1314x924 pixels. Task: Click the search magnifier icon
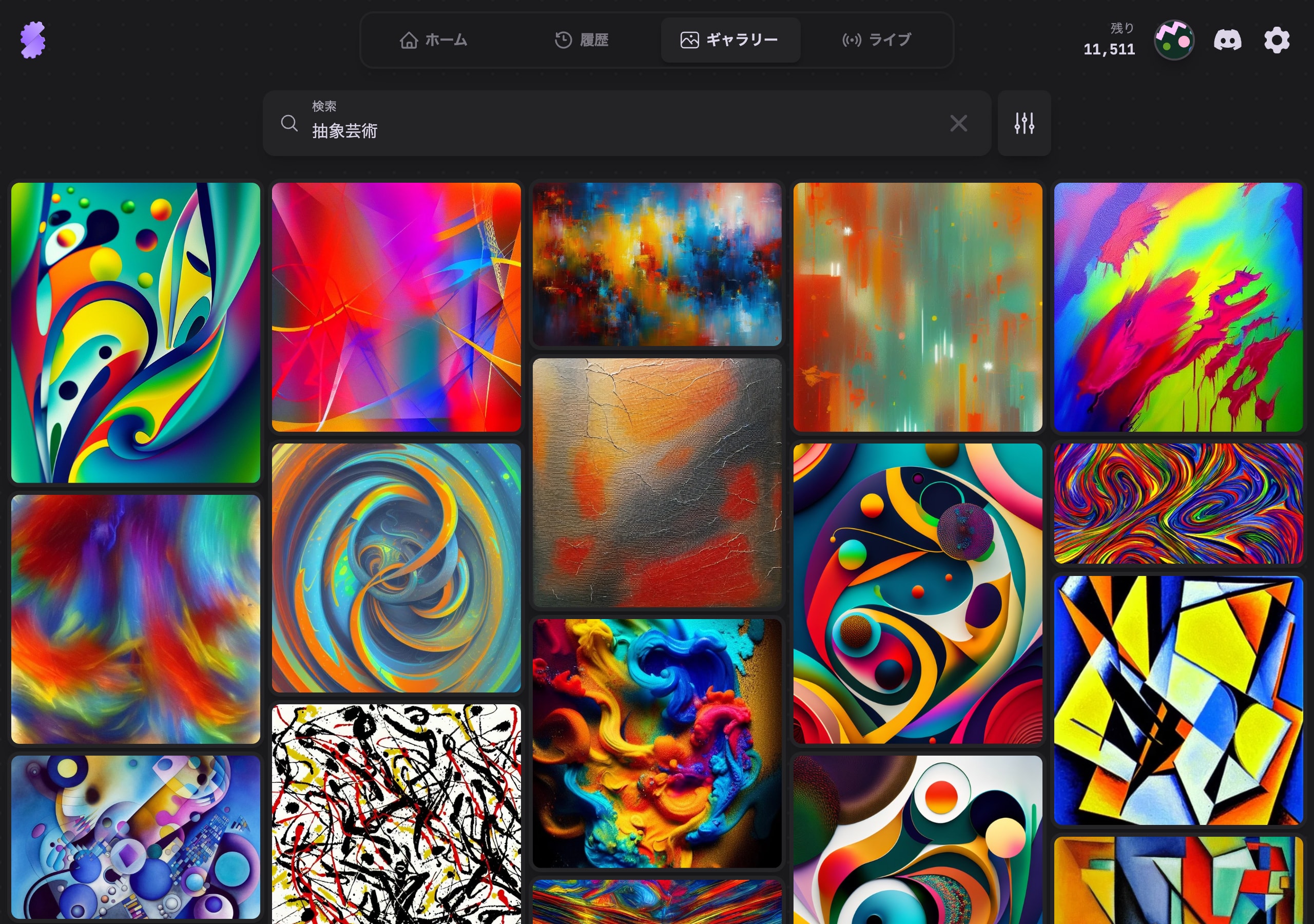tap(289, 123)
